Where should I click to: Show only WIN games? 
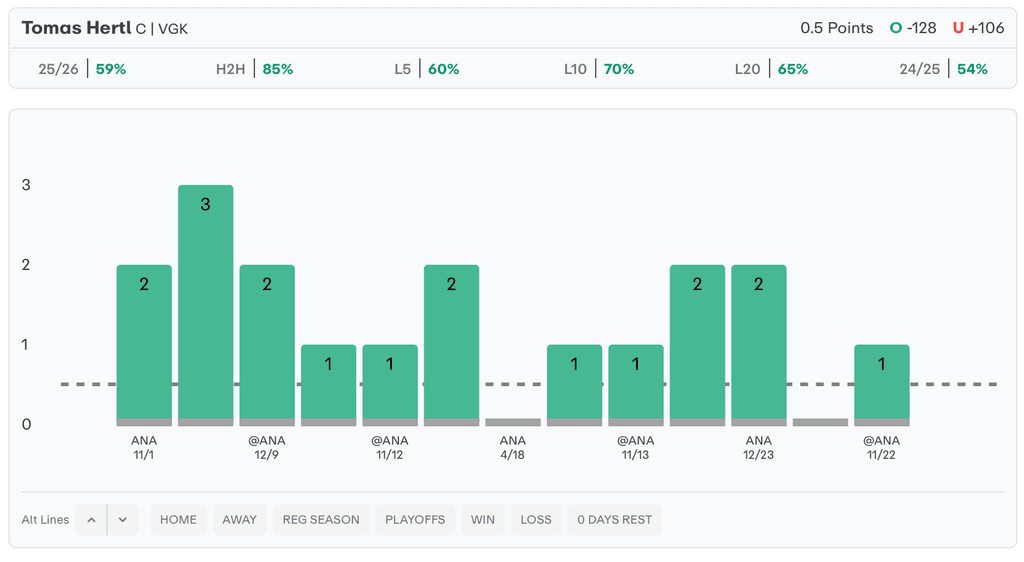[x=483, y=520]
